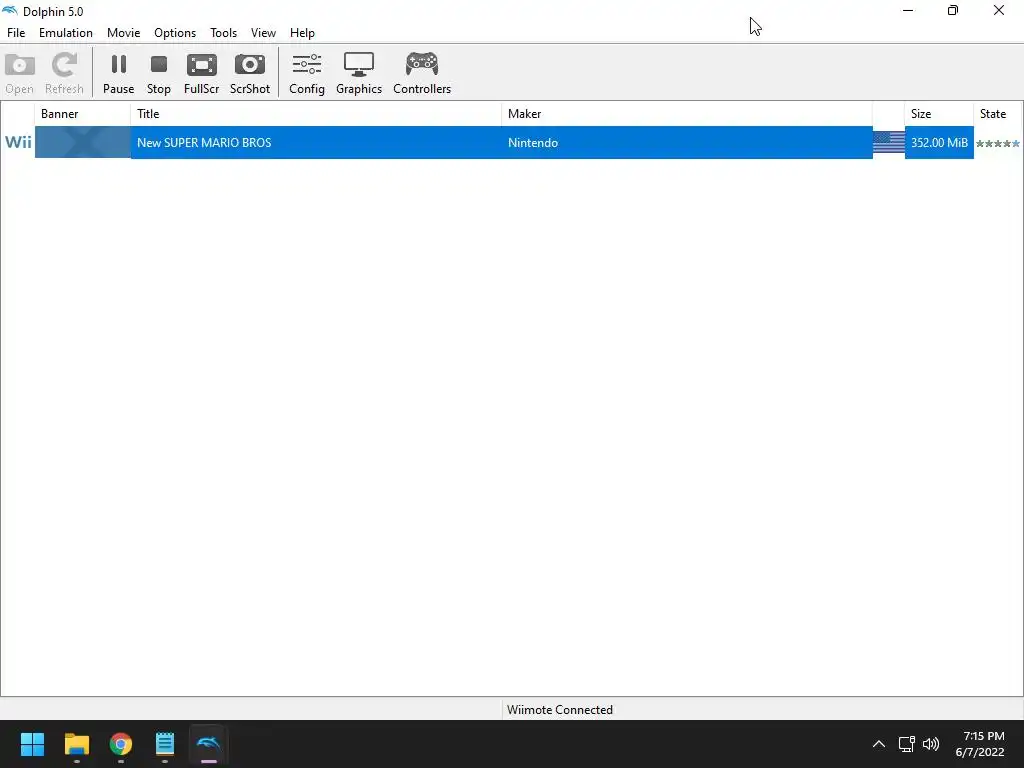Sort games by Maker column header
This screenshot has height=768, width=1024.
pyautogui.click(x=687, y=114)
